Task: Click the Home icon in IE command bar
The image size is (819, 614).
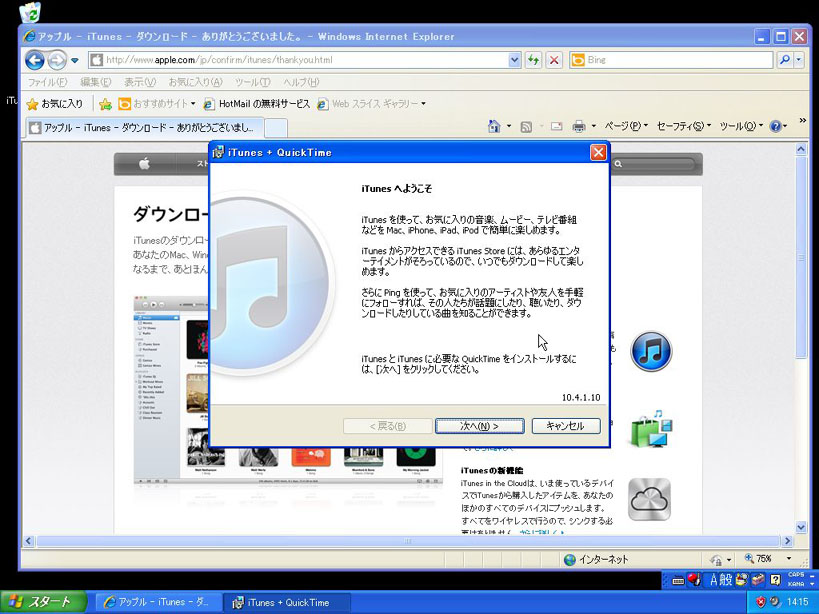Action: point(494,126)
